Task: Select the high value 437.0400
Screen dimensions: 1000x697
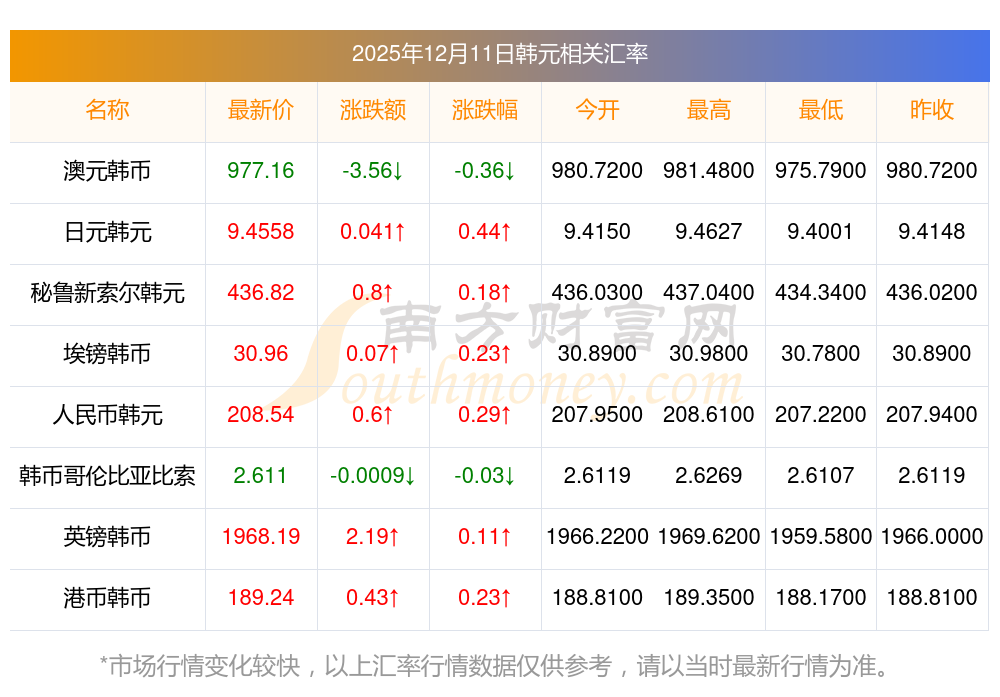Action: [709, 293]
